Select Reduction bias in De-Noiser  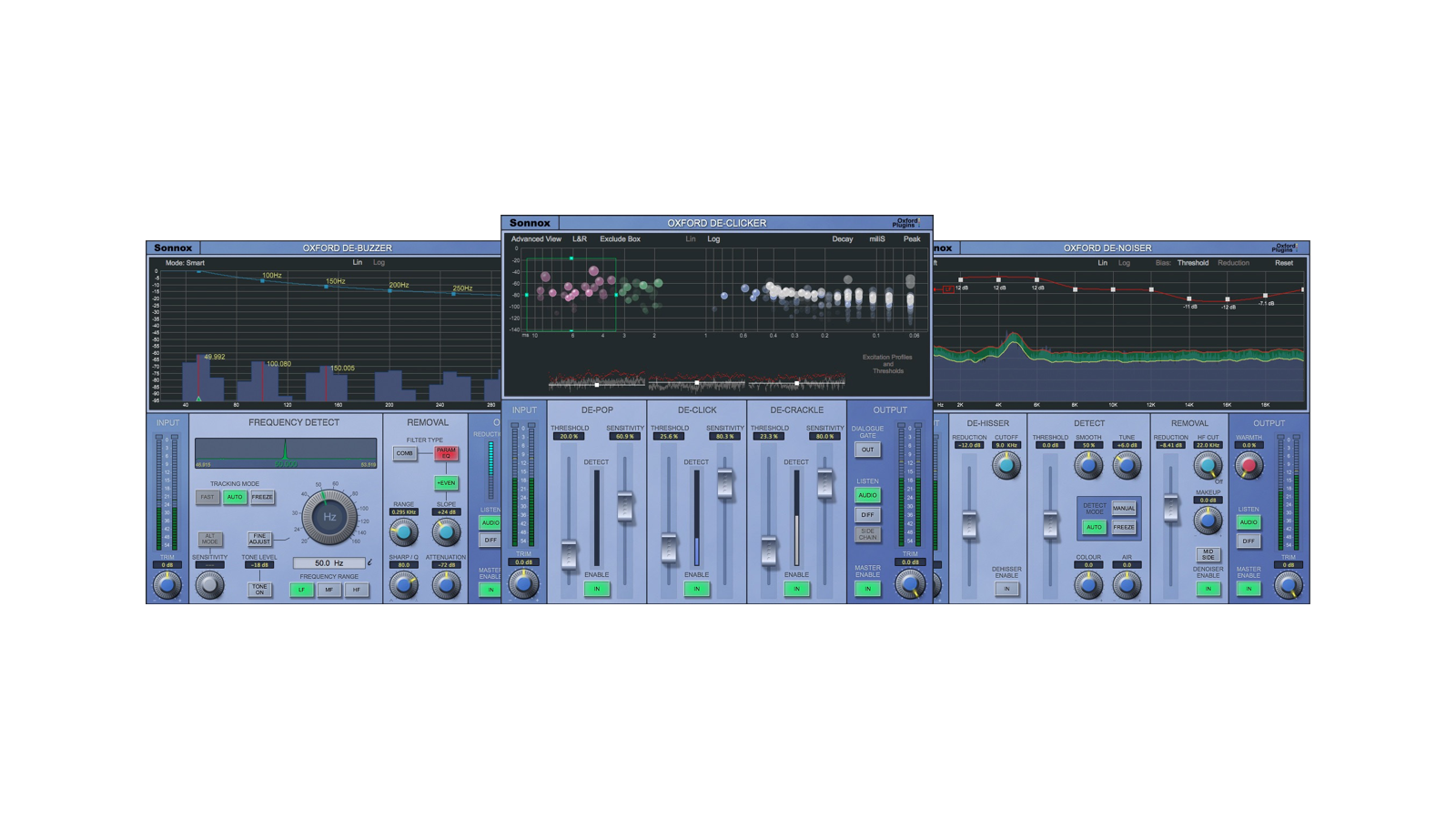coord(1233,263)
